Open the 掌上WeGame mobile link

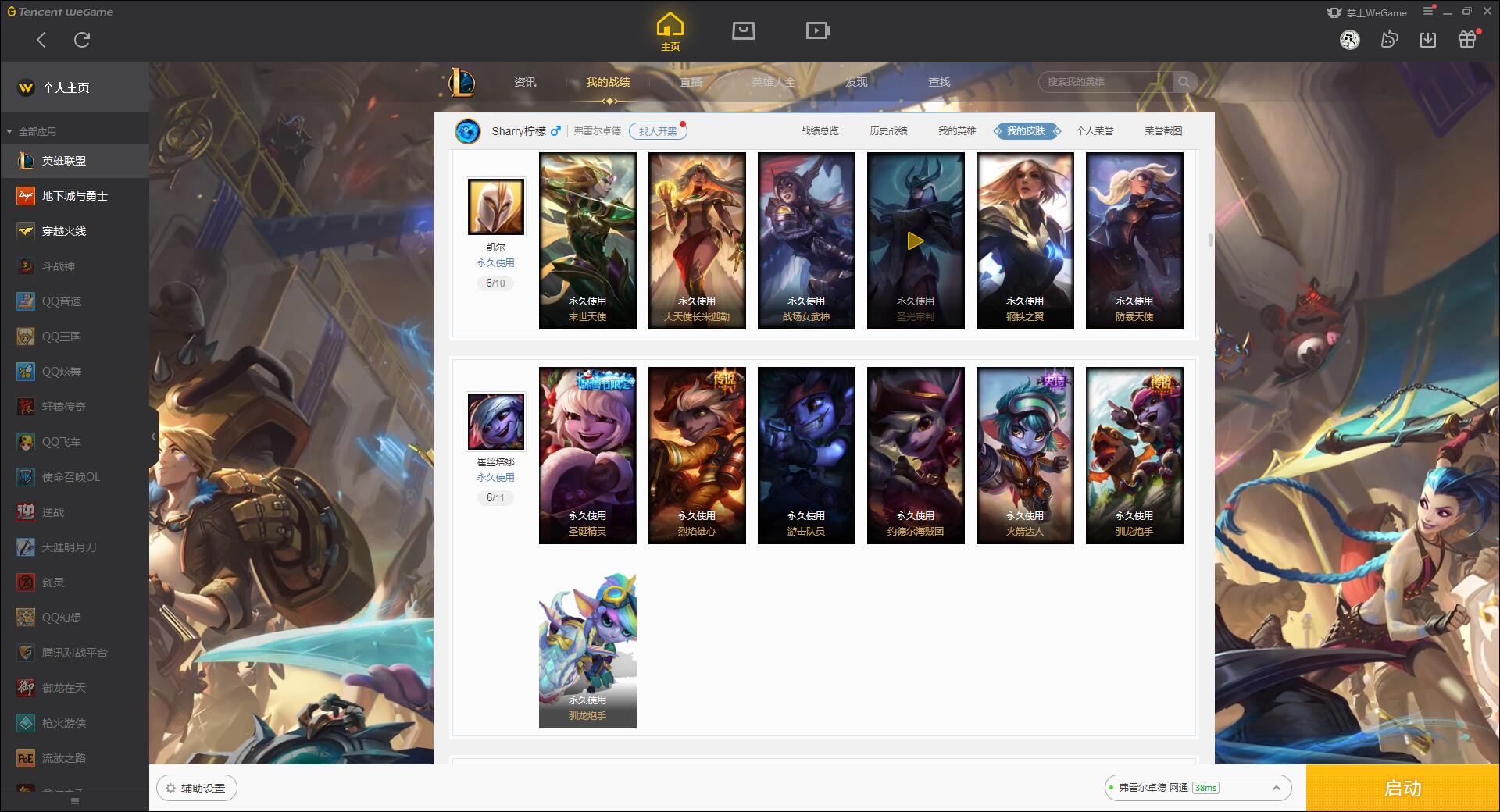(1366, 12)
